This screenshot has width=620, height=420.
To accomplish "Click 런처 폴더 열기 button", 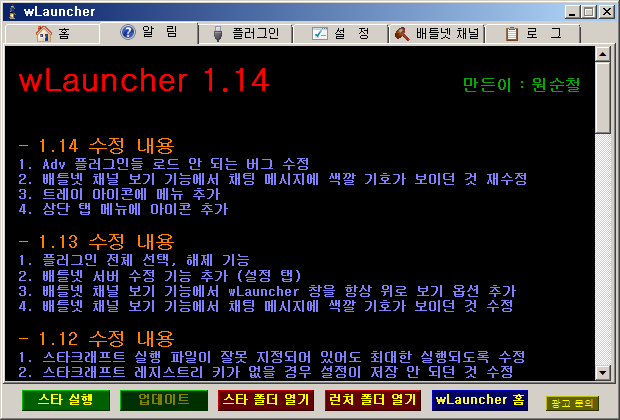I will point(373,400).
